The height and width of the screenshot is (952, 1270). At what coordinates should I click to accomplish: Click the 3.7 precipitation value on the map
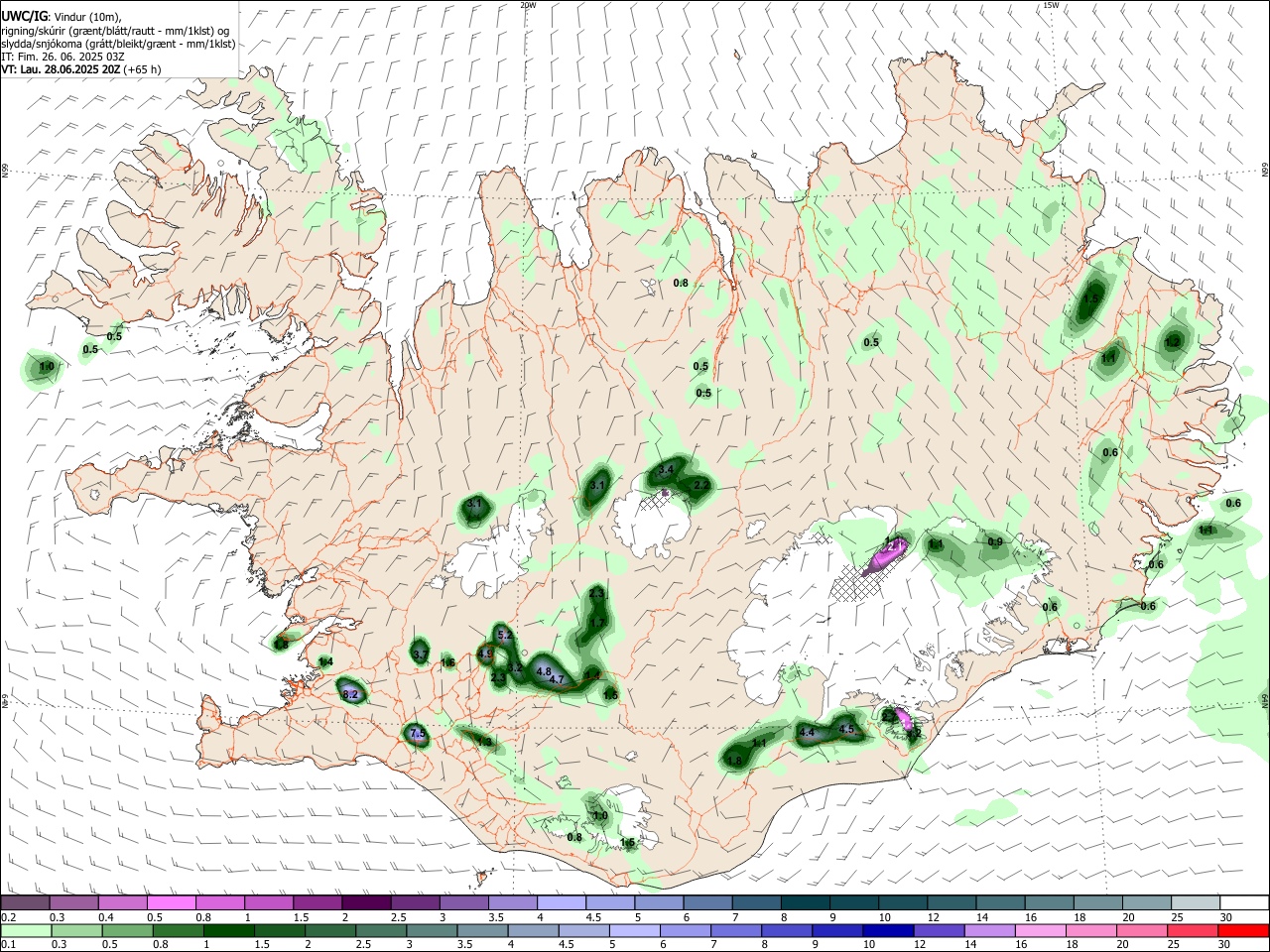(420, 654)
